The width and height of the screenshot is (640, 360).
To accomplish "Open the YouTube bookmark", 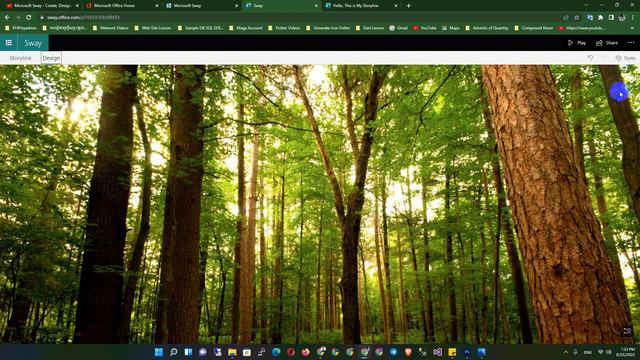I will point(424,28).
